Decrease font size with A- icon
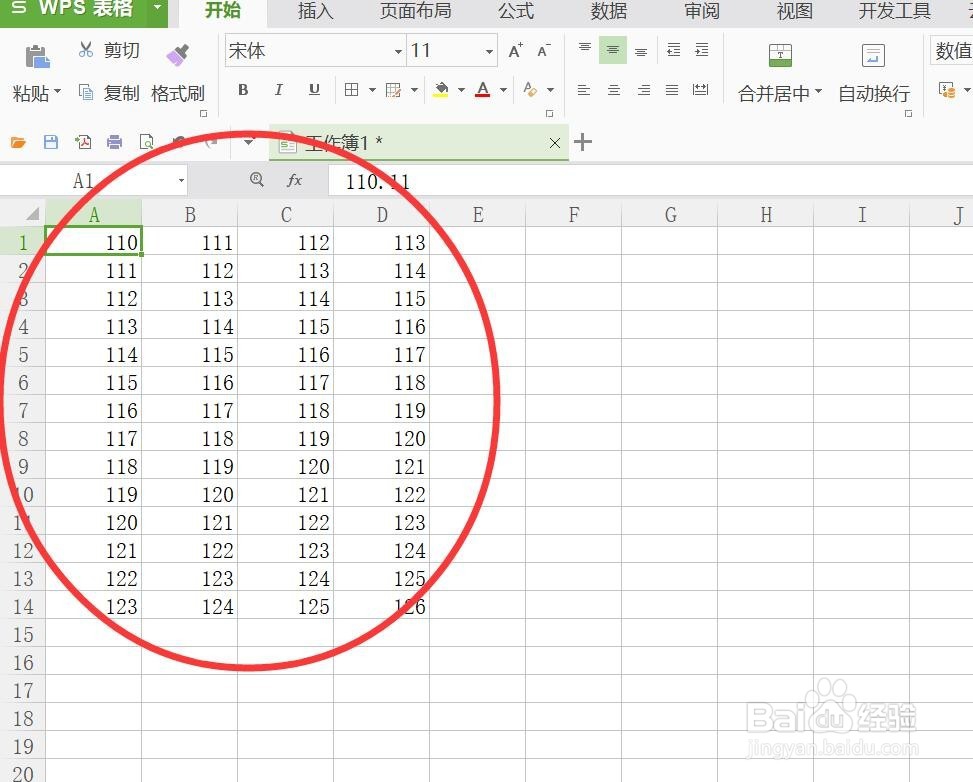The image size is (973, 782). (544, 50)
